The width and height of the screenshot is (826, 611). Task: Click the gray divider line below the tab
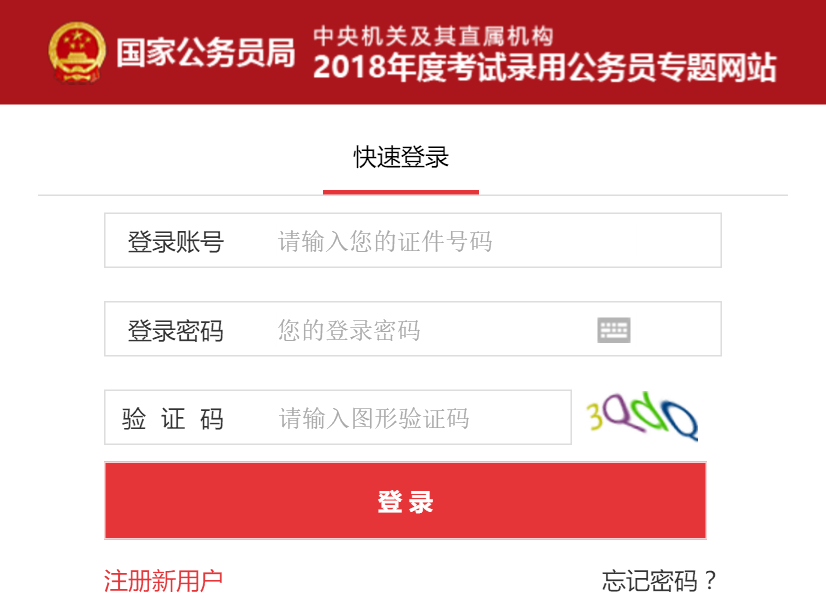[x=632, y=195]
